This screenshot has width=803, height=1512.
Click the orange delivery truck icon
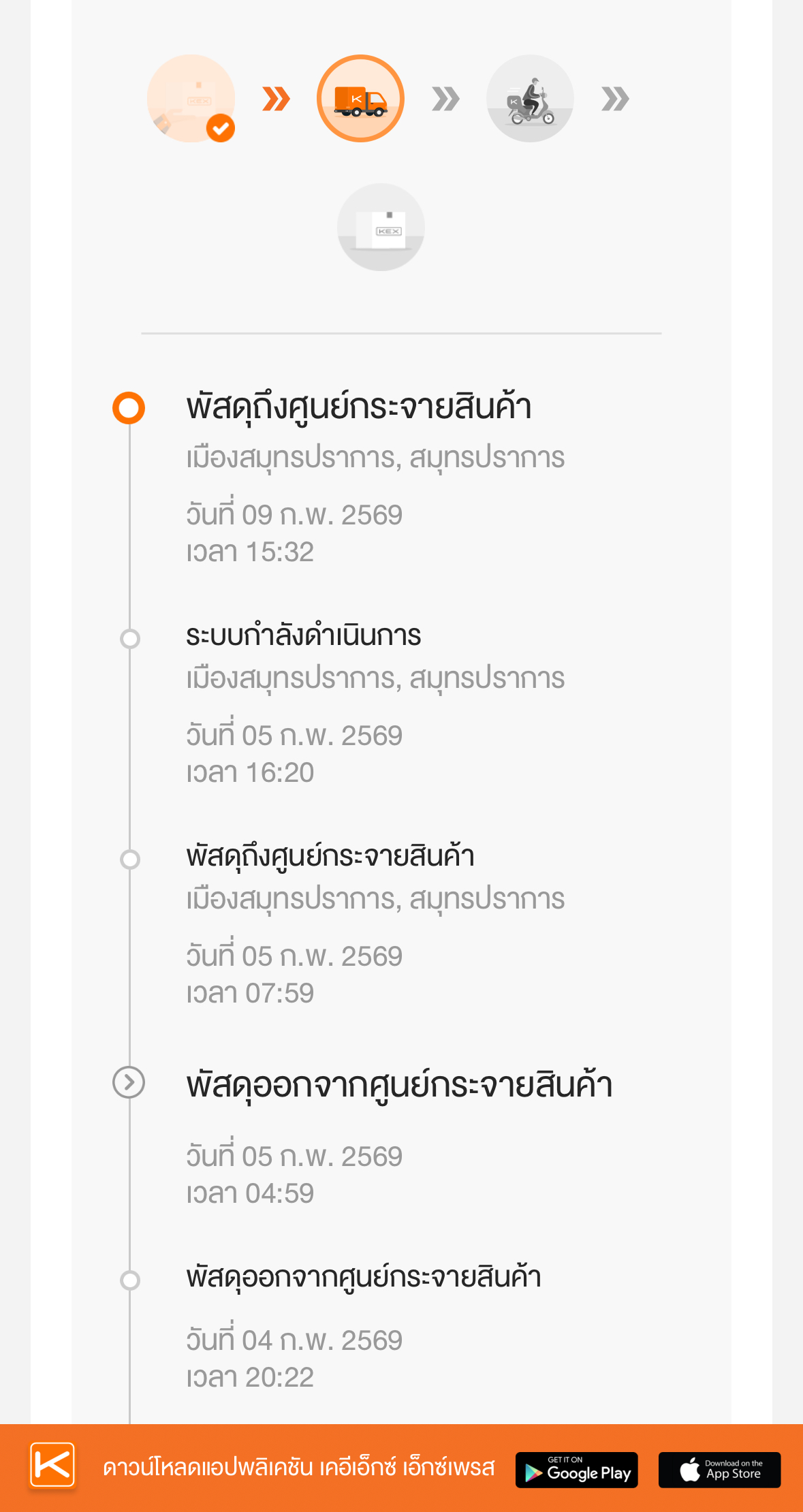coord(360,99)
